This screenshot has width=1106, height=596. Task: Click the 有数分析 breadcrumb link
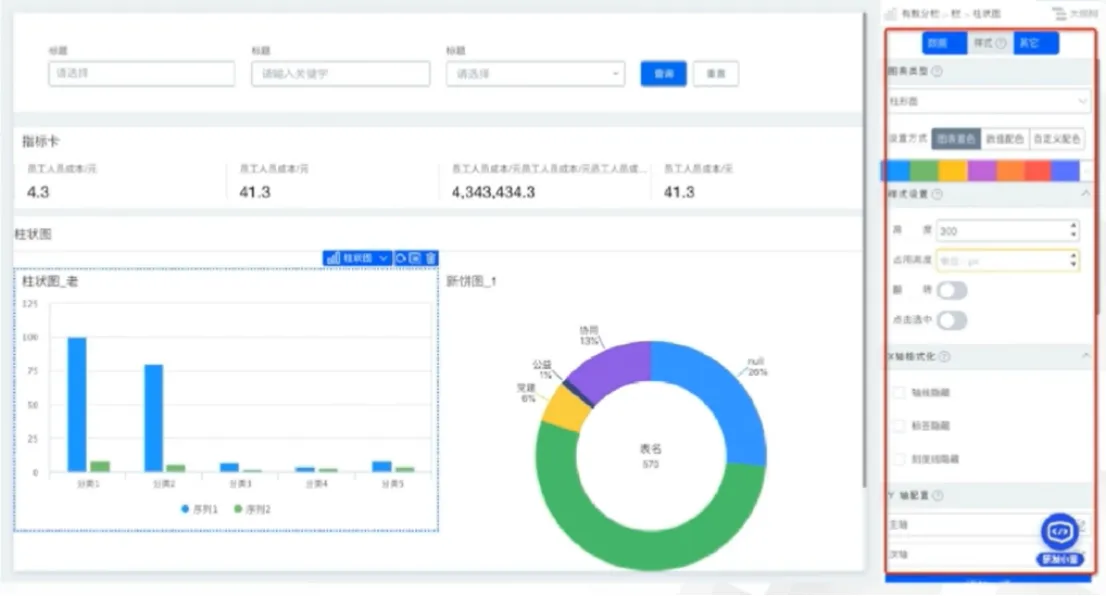[x=920, y=13]
